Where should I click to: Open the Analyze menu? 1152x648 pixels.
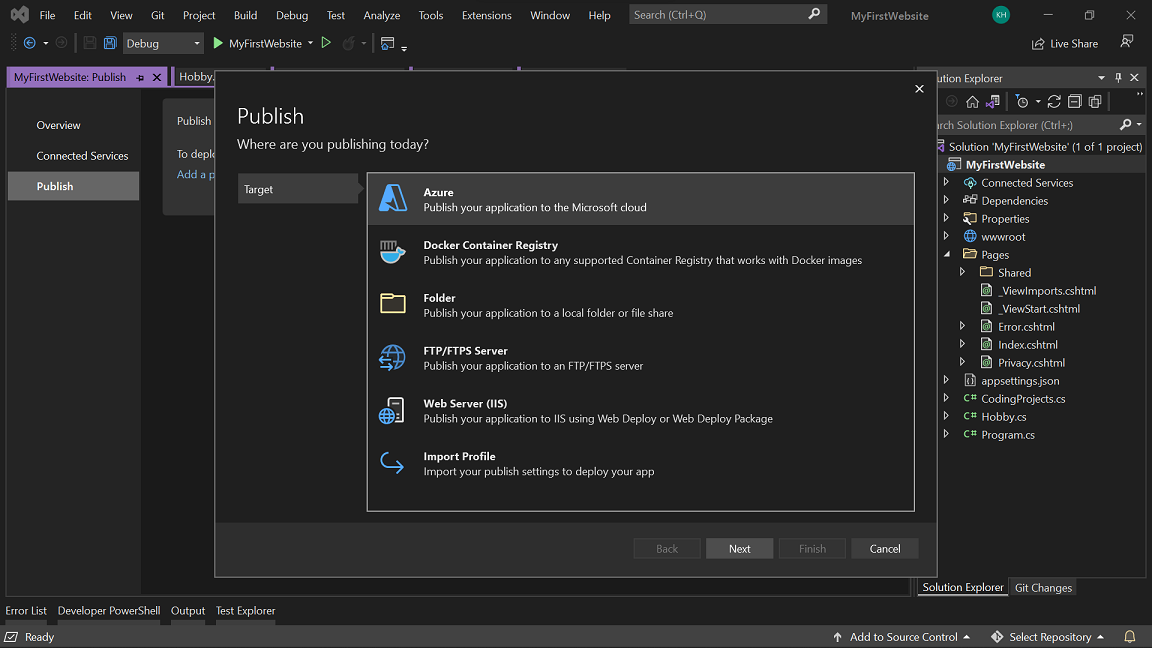click(382, 15)
